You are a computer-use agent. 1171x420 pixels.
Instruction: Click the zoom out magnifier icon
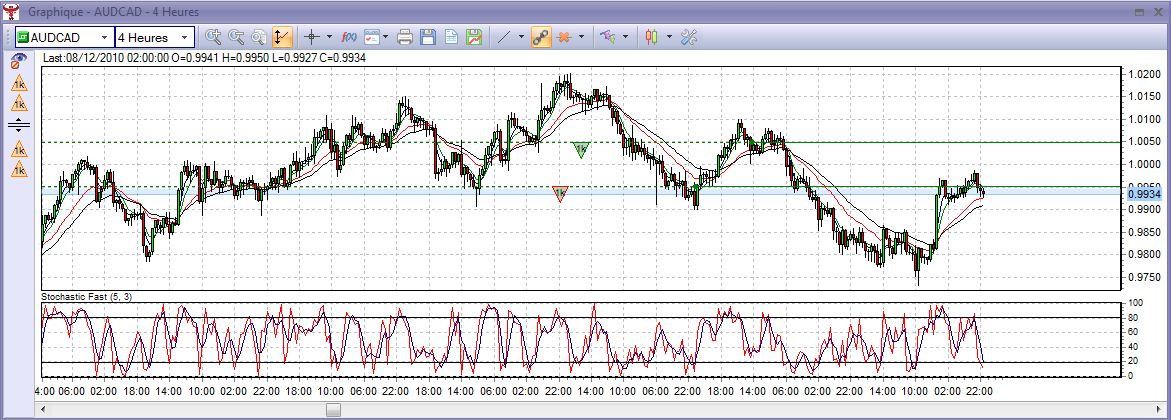[x=236, y=37]
